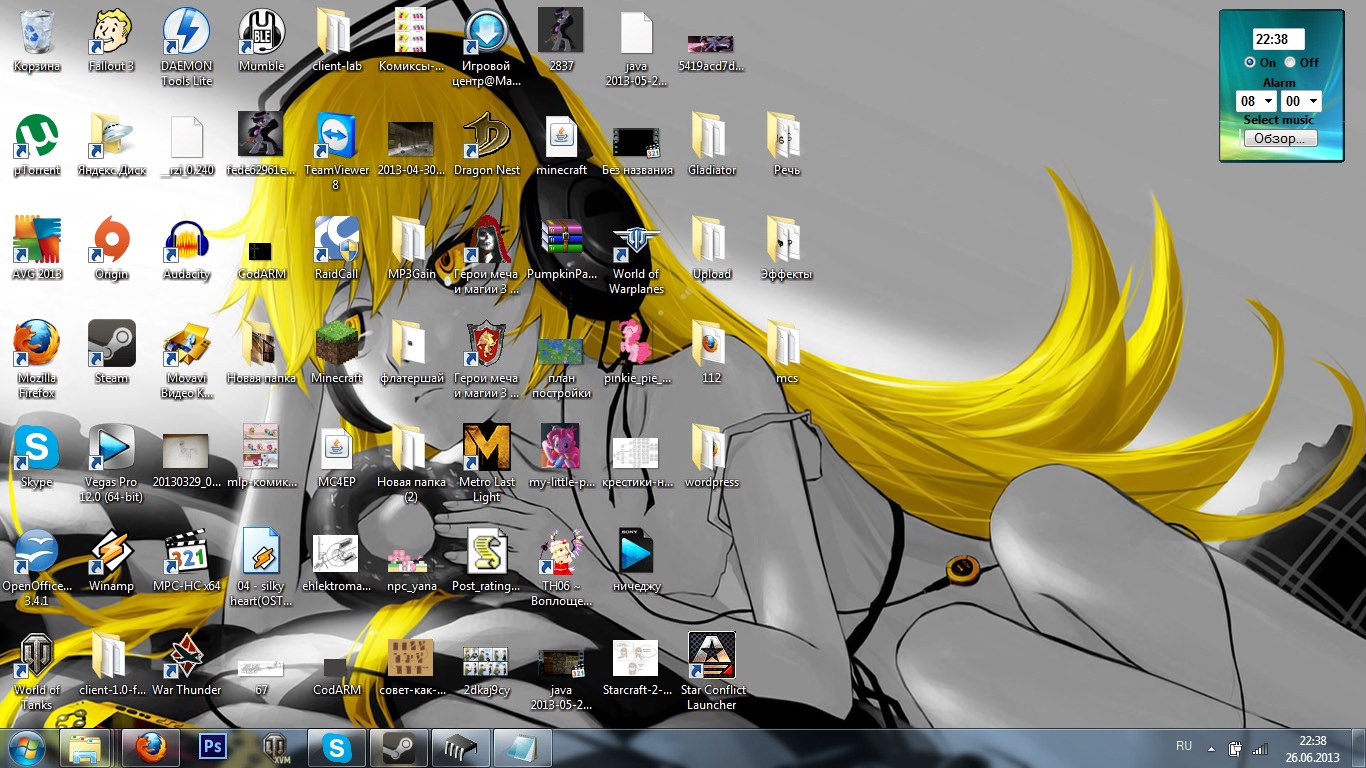Screen dimensions: 1366x768
Task: Open the Без названия video file
Action: coord(636,144)
